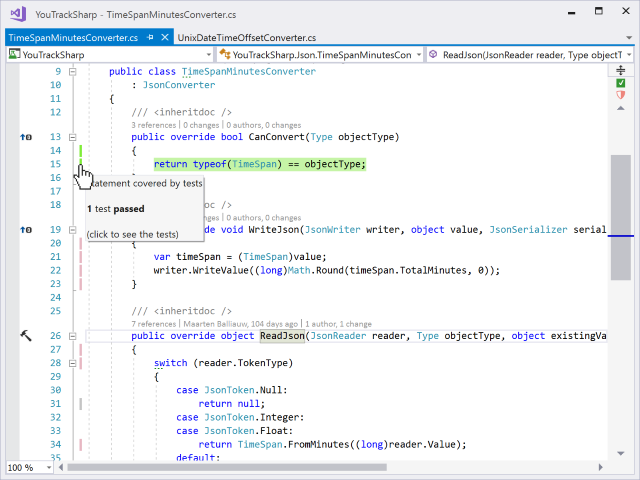Screen dimensions: 640x480
Task: Click the green coverage marker on line 14
Action: [80, 152]
